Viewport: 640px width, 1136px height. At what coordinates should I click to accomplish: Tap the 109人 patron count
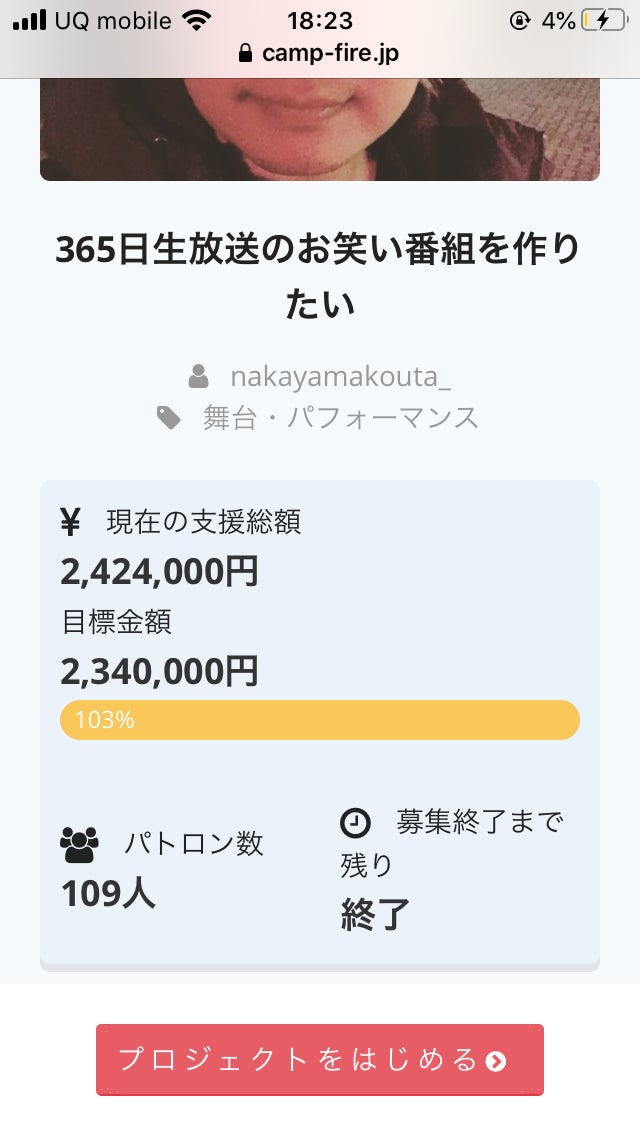click(109, 893)
